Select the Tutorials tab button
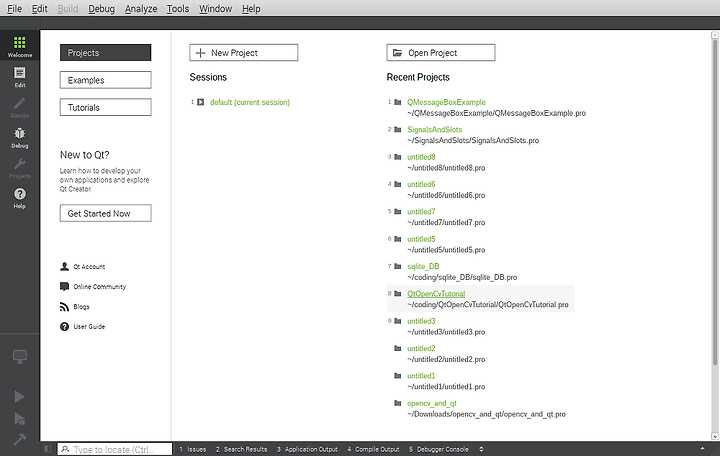720x456 pixels. [106, 107]
